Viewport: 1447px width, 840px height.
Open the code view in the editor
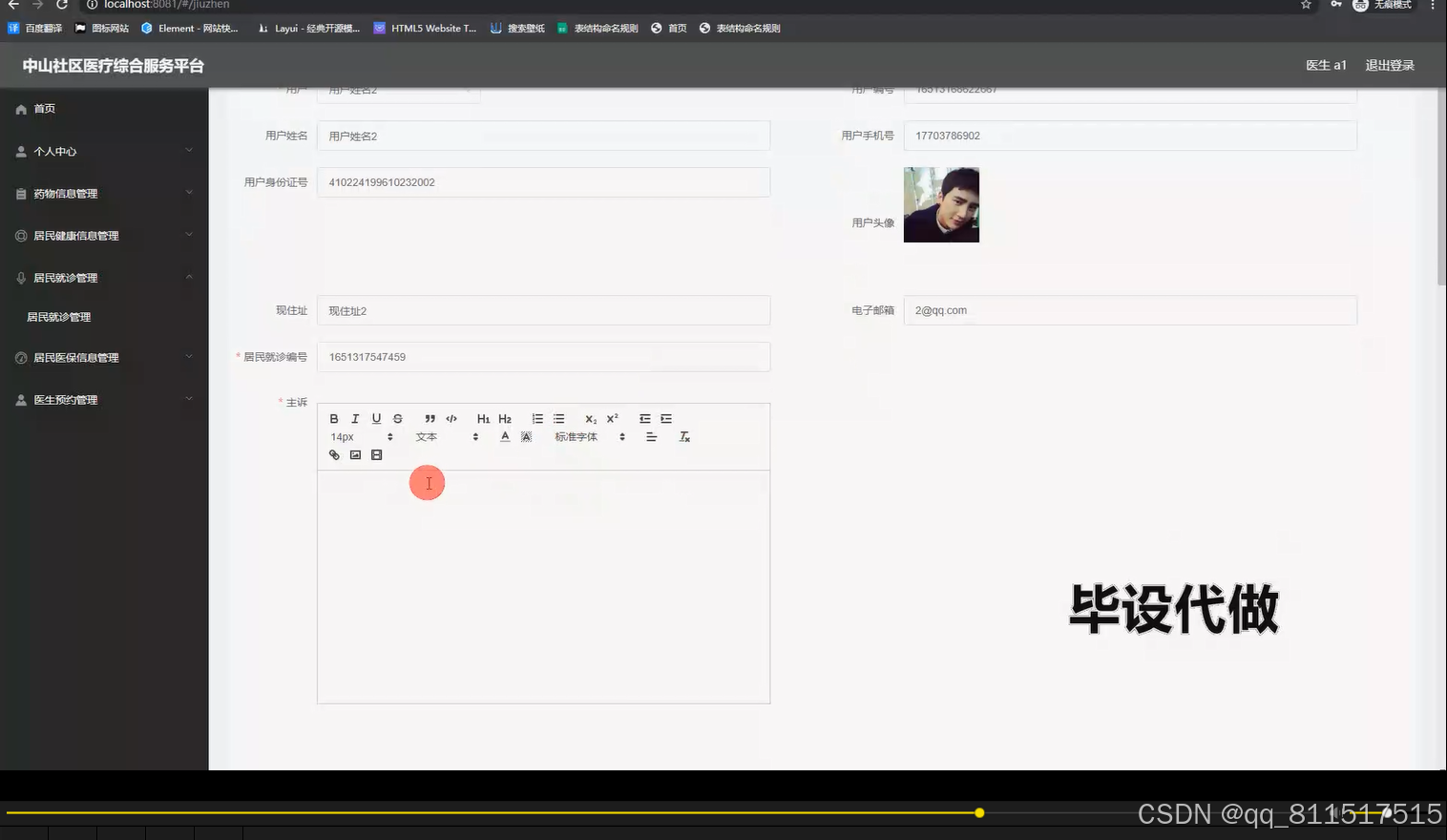[451, 418]
